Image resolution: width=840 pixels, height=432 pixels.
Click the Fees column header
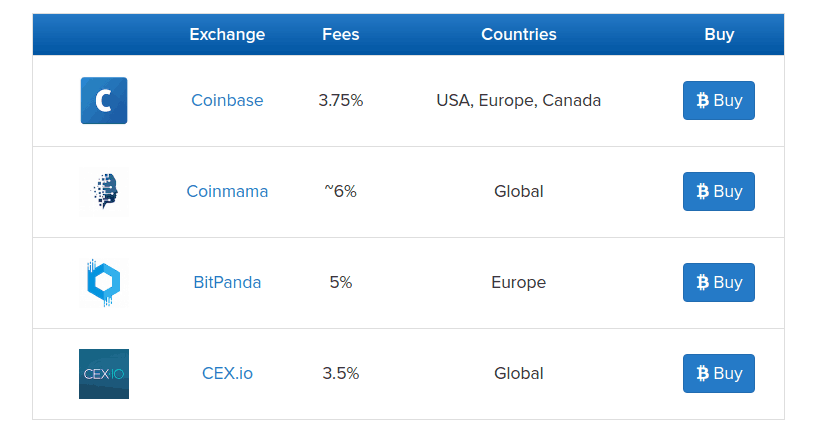[x=341, y=34]
